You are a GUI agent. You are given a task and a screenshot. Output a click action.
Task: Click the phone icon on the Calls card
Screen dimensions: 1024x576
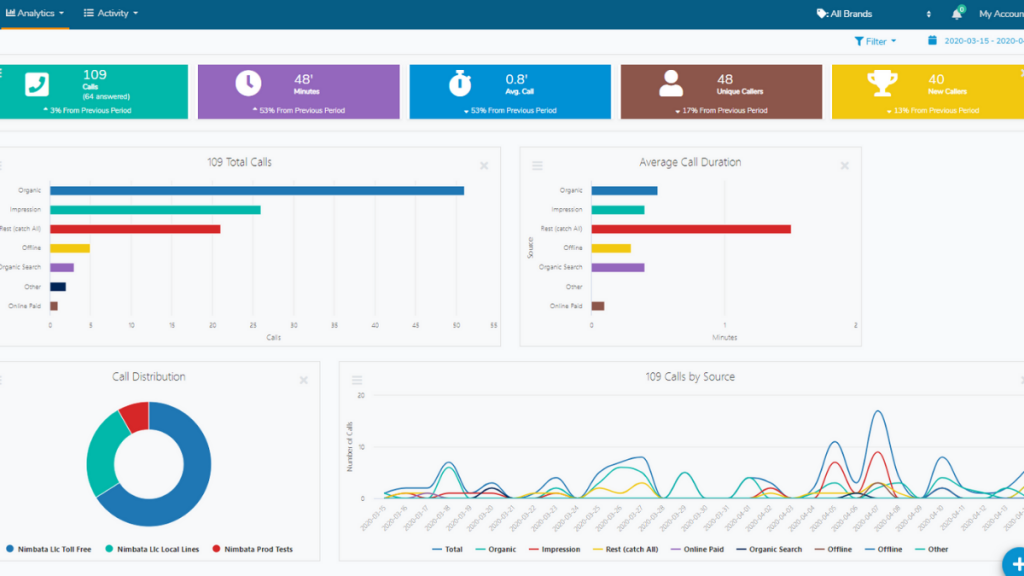(x=37, y=84)
